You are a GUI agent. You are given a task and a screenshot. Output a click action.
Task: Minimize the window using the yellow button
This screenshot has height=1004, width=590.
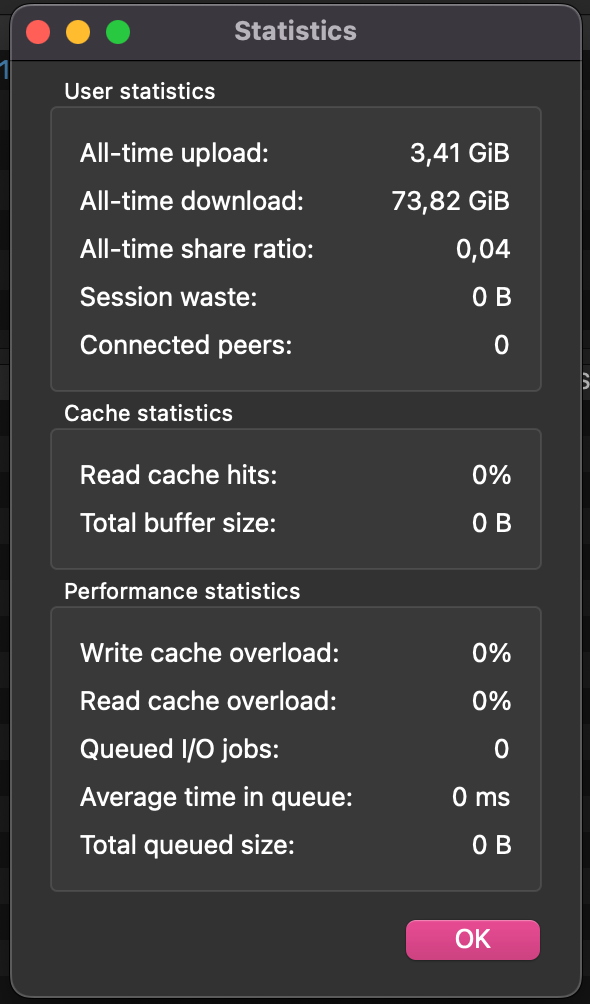[78, 32]
